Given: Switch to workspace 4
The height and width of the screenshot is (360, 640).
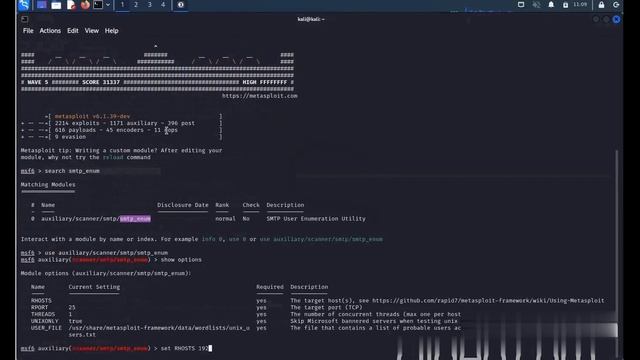Looking at the screenshot, I should click(x=163, y=5).
